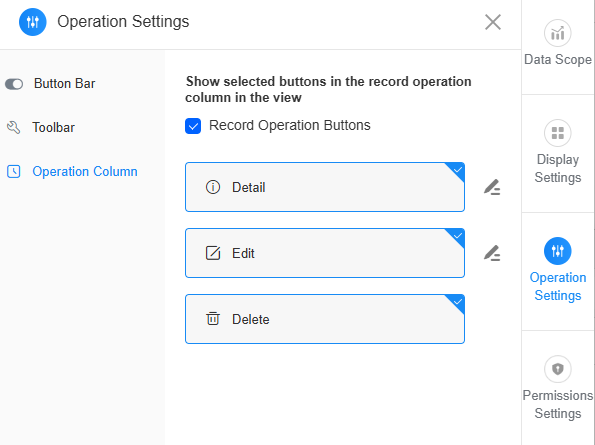Click the edit pencil icon next to Edit
Image resolution: width=595 pixels, height=445 pixels.
point(492,253)
